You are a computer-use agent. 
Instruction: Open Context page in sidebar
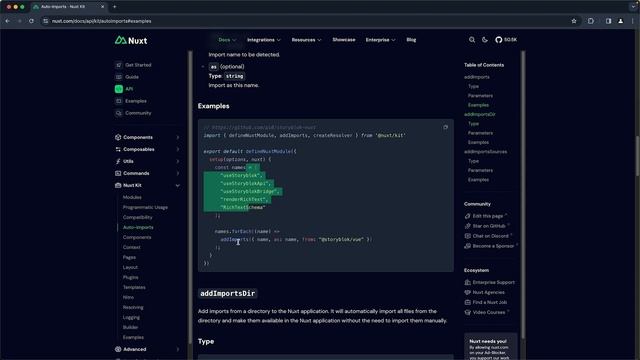tap(131, 247)
